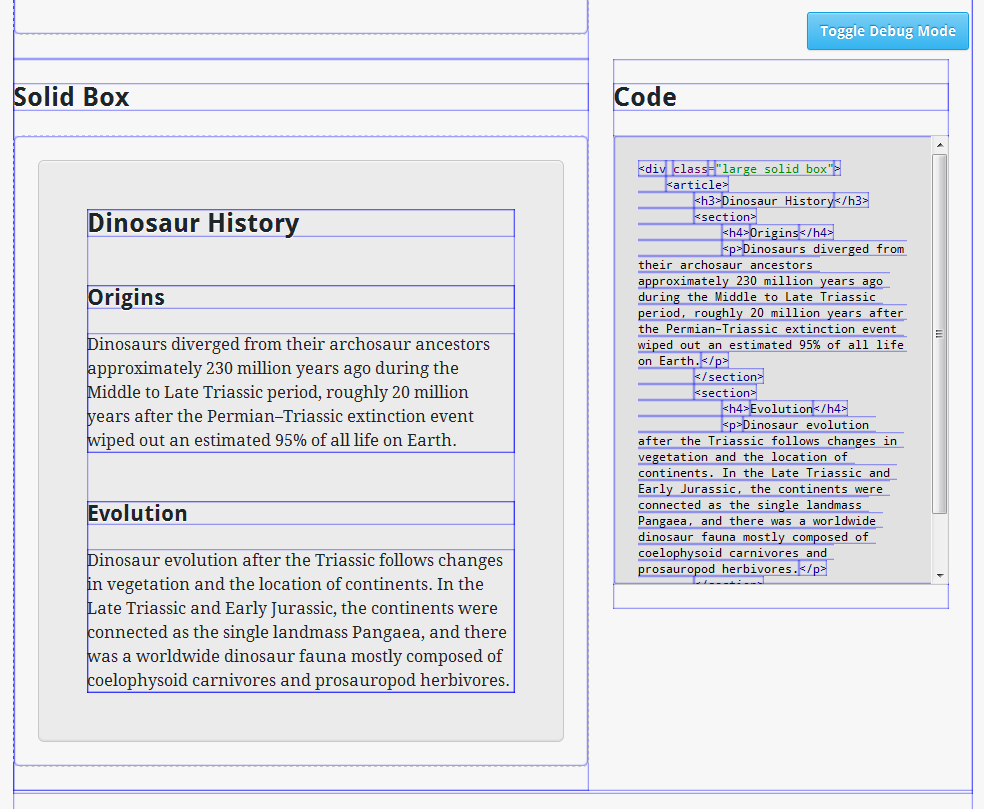Click the code panel scroll down arrow
The width and height of the screenshot is (984, 809).
click(940, 576)
